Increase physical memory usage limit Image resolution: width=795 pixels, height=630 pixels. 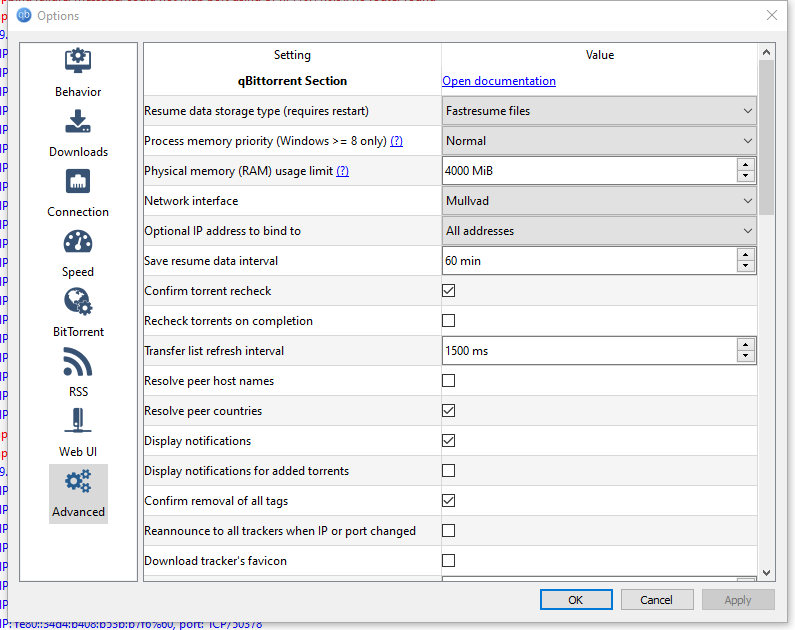click(745, 165)
